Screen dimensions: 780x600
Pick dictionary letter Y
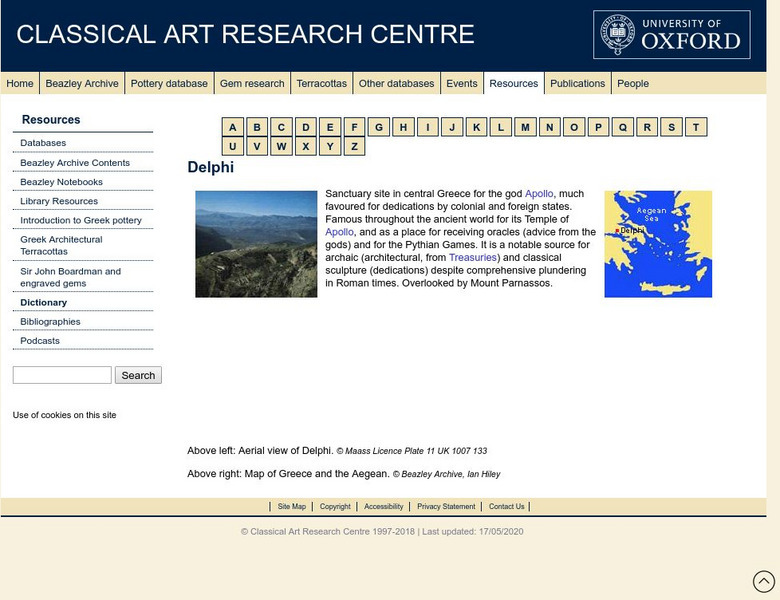pos(330,146)
